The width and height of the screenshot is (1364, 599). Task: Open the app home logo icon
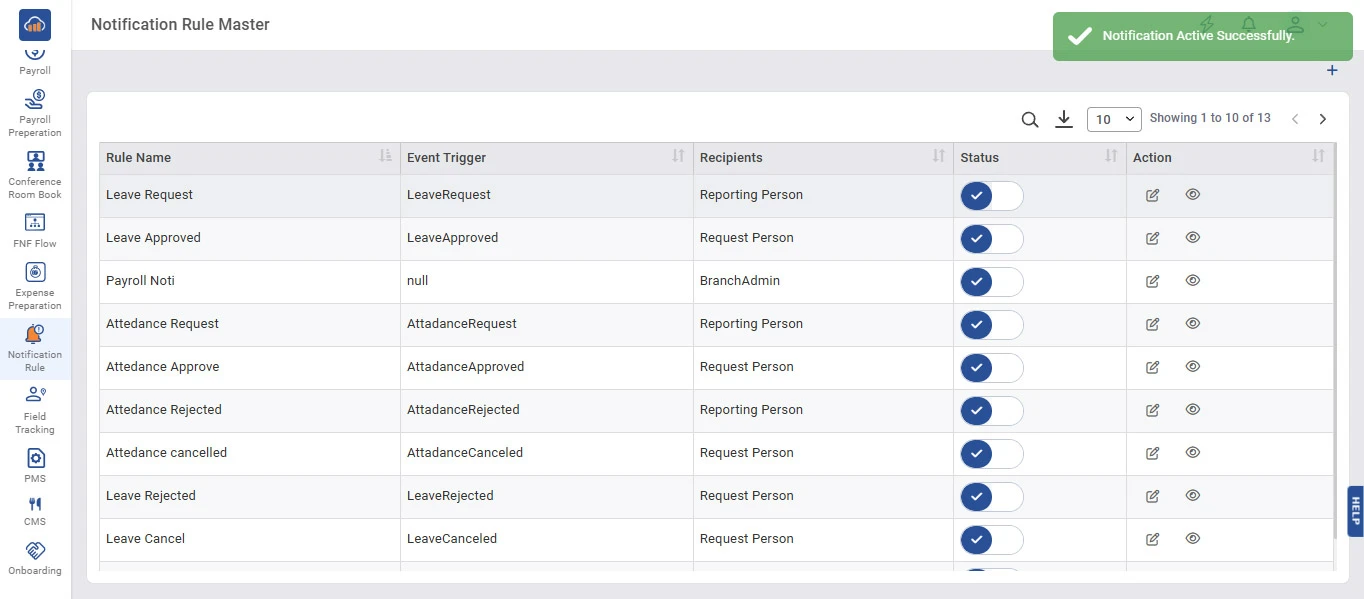(35, 24)
